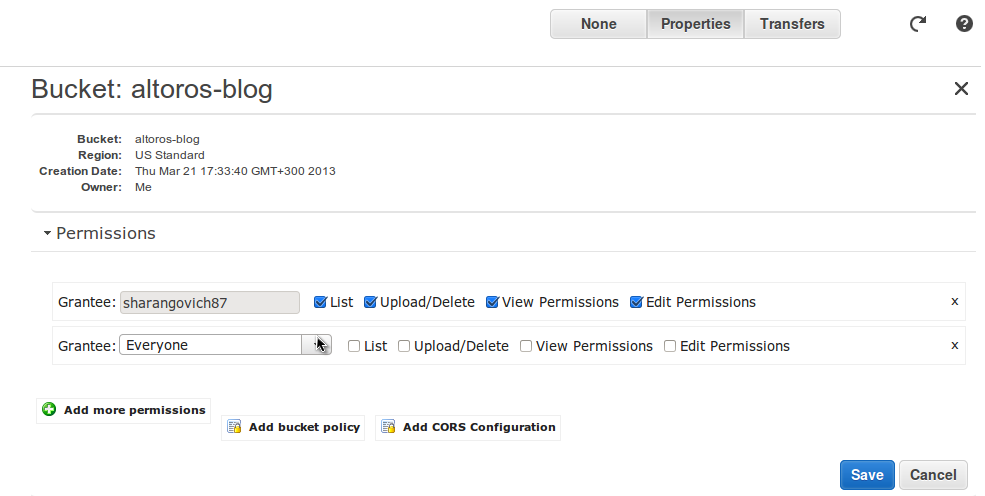Uncheck Edit Permissions for sharangovich87
Image resolution: width=985 pixels, height=496 pixels.
tap(636, 302)
